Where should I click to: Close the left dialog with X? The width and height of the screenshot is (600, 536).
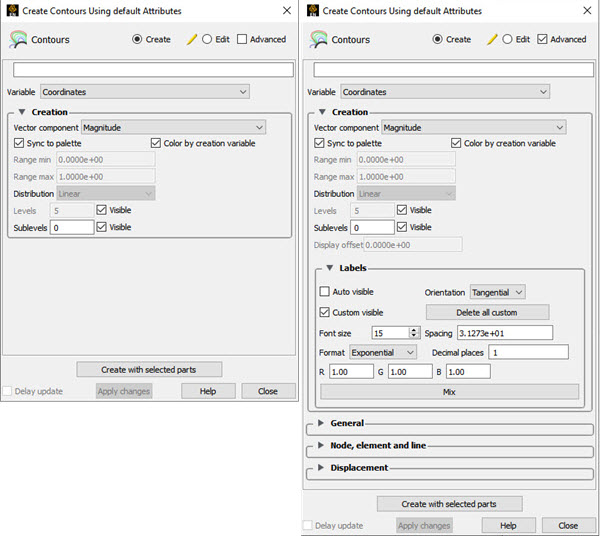click(x=287, y=10)
